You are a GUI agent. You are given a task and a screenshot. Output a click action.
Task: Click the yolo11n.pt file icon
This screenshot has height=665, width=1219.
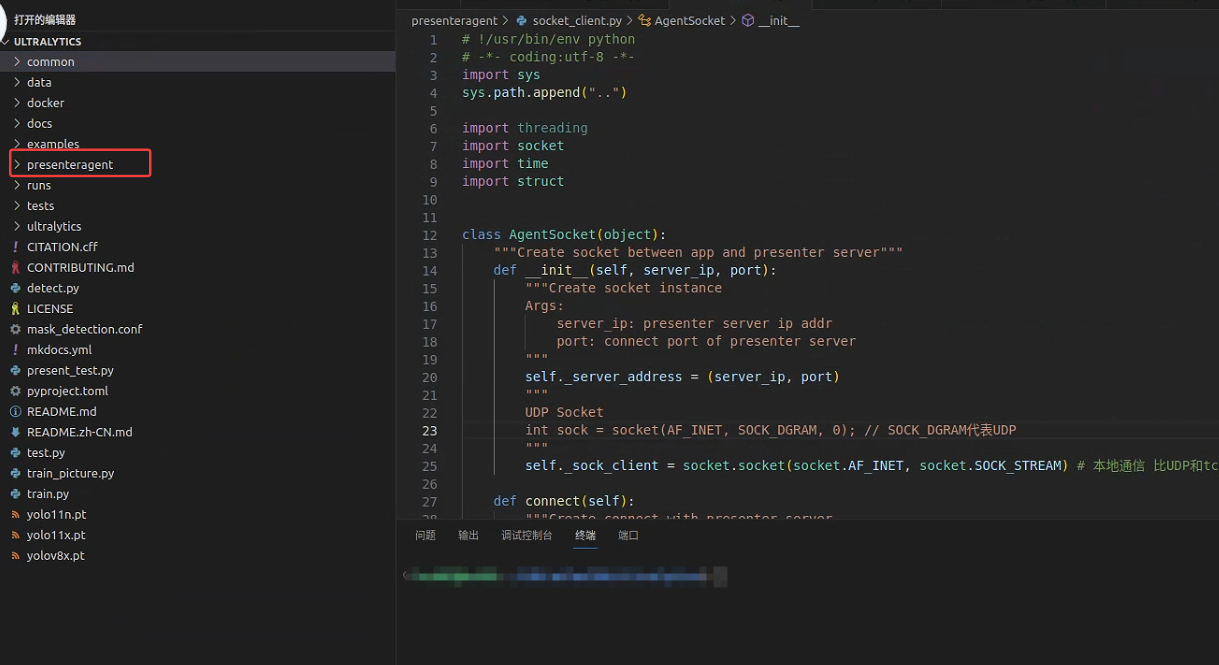pos(15,514)
